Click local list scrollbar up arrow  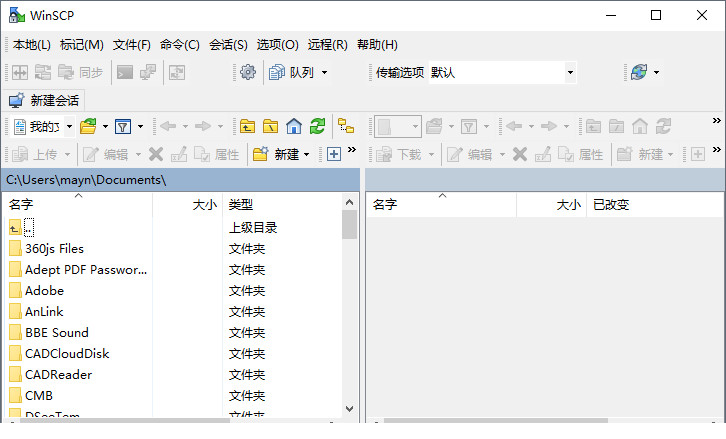tap(350, 202)
